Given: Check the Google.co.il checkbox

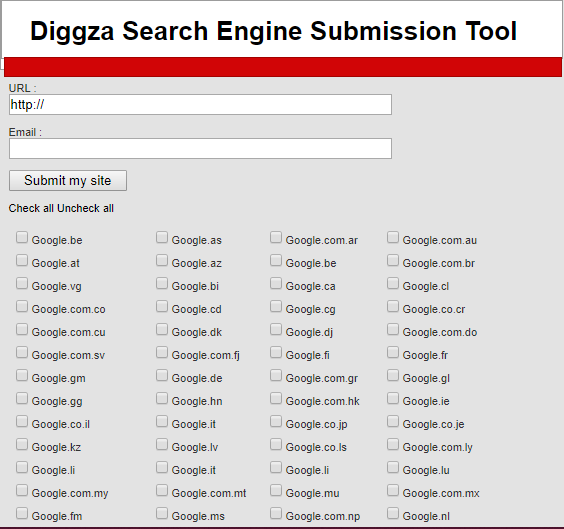Looking at the screenshot, I should pyautogui.click(x=22, y=421).
